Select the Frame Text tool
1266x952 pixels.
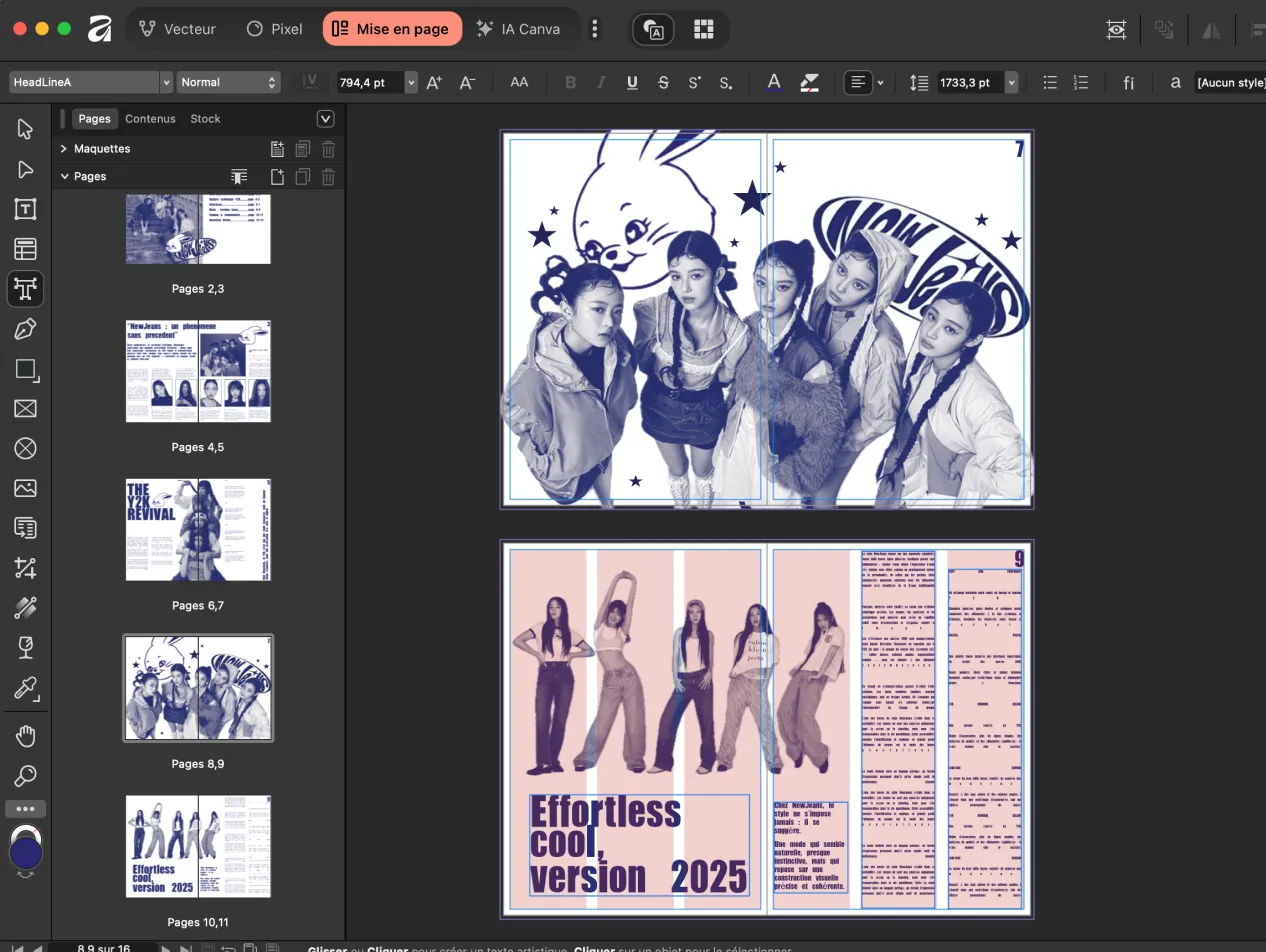point(25,209)
